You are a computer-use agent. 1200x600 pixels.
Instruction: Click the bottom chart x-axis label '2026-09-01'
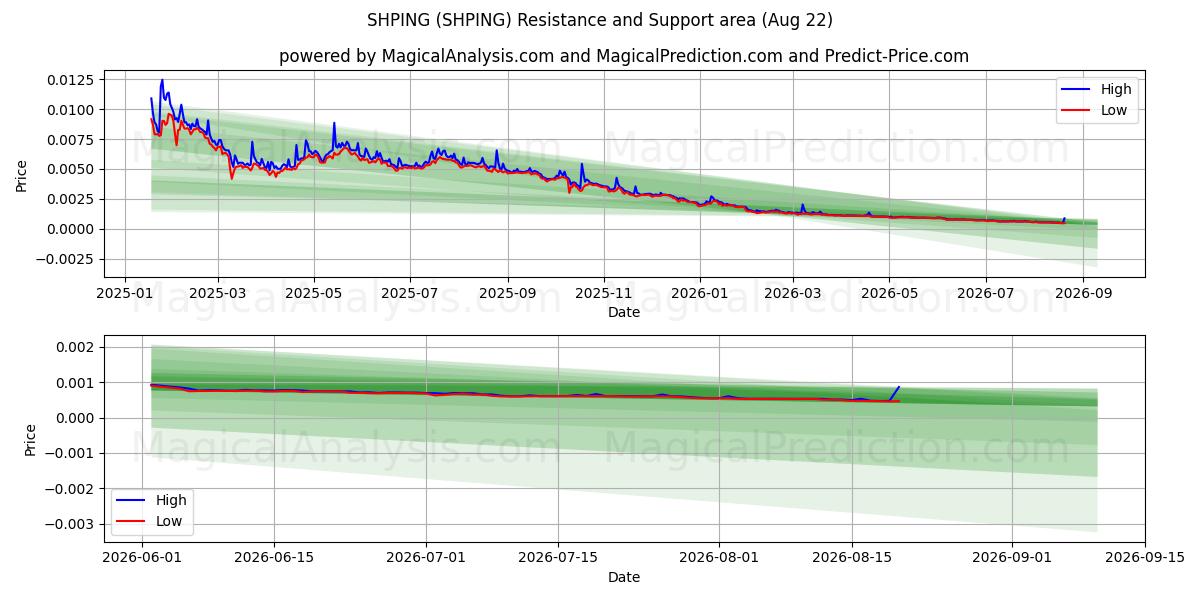(1013, 559)
